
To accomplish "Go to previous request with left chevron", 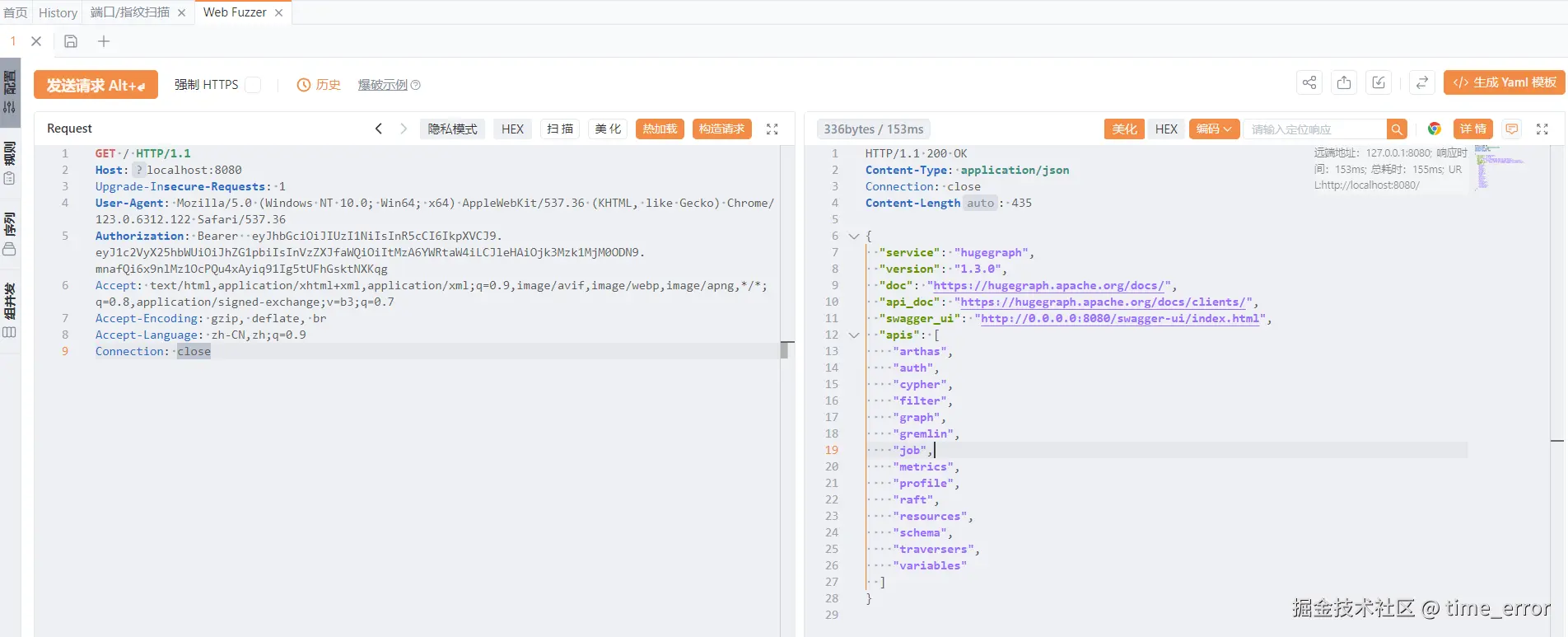I will pos(379,129).
